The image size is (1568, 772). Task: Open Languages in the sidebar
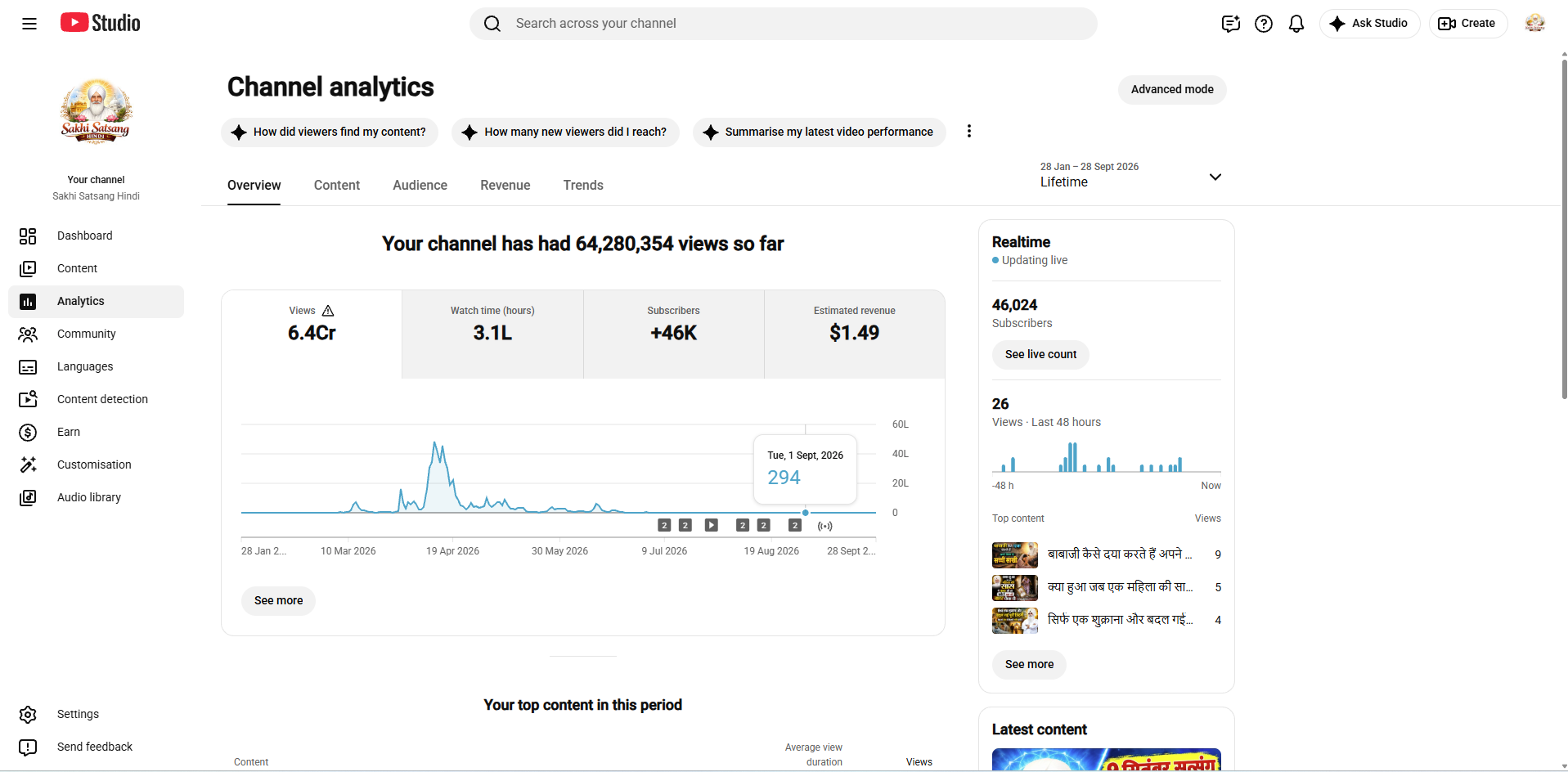pyautogui.click(x=96, y=367)
